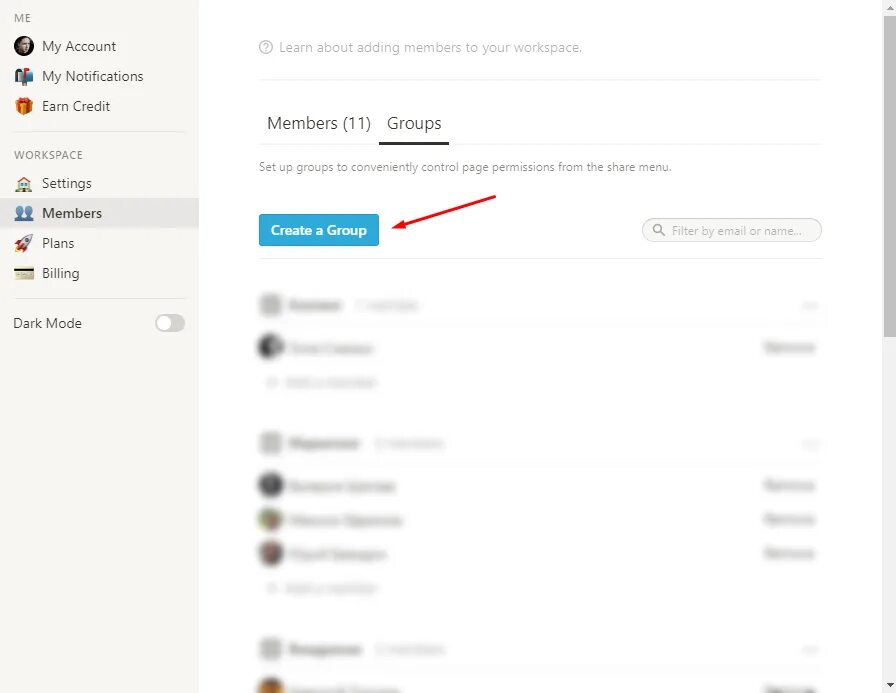Click the help question mark icon
The image size is (896, 693).
(x=266, y=47)
